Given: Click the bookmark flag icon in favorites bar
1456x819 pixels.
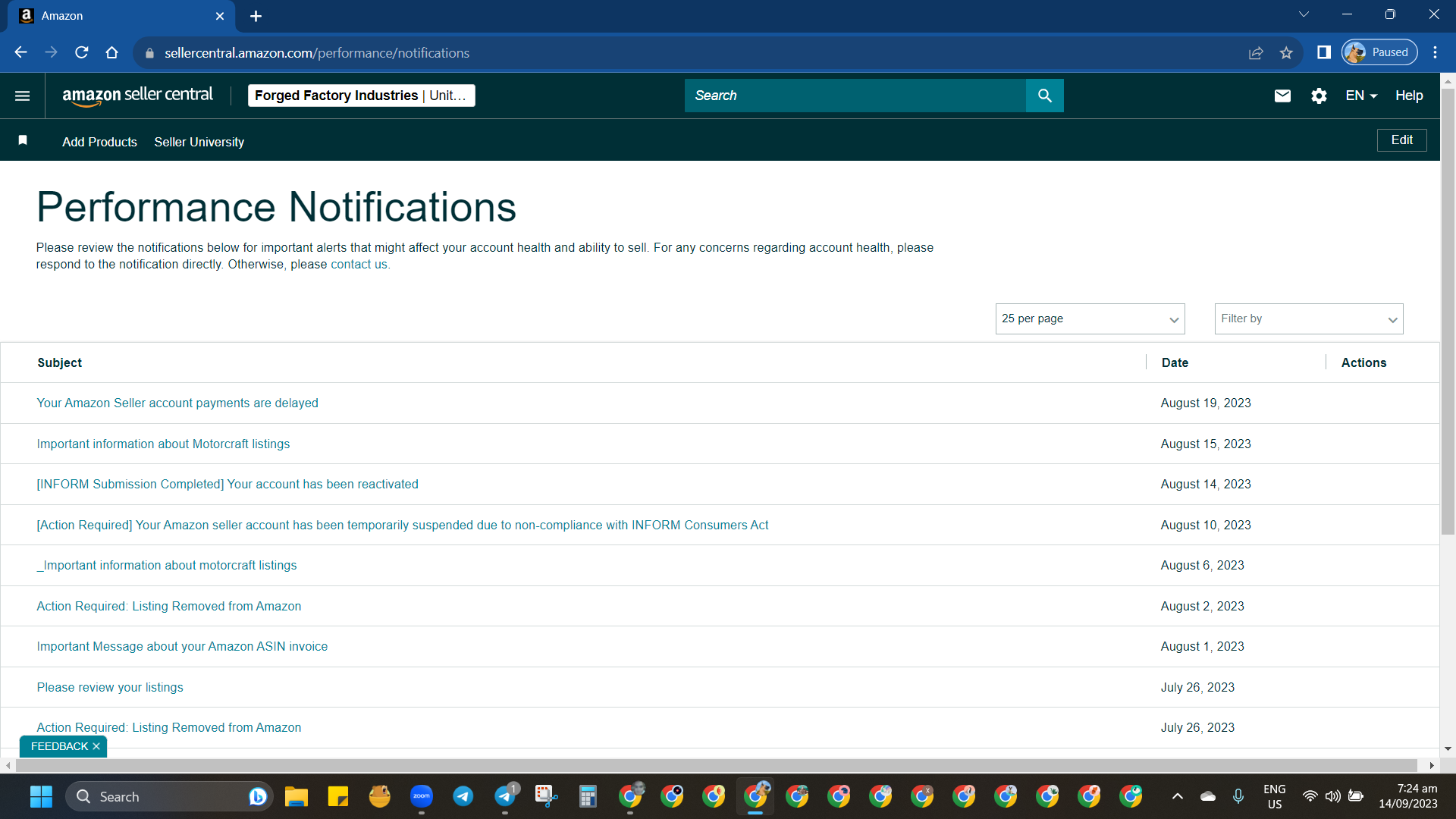Looking at the screenshot, I should [x=23, y=140].
